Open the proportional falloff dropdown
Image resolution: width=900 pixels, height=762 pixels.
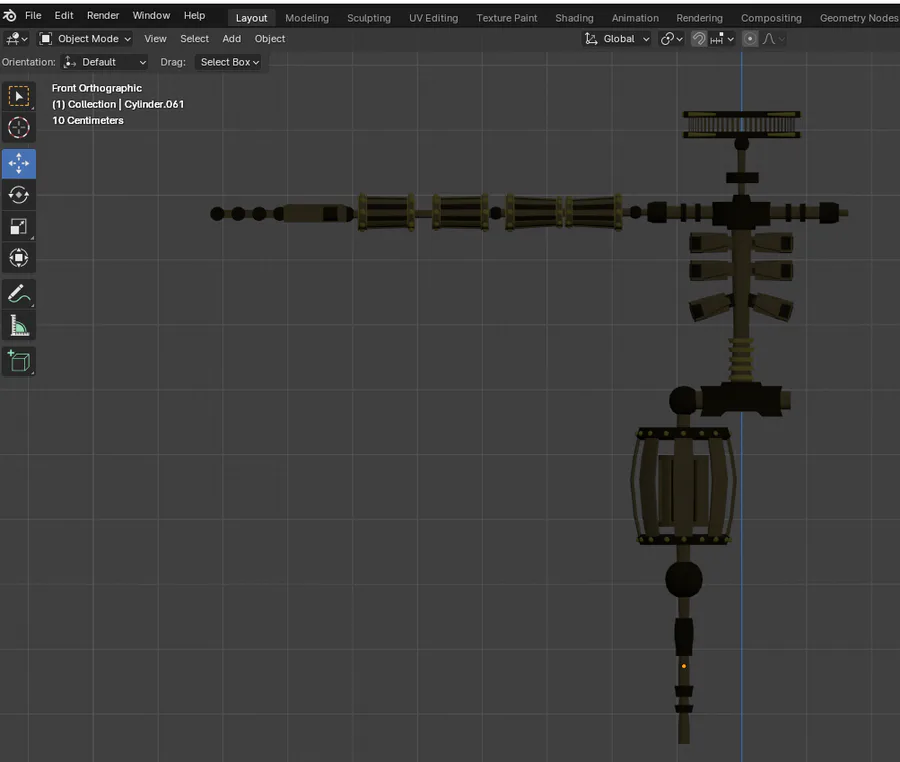[x=773, y=39]
